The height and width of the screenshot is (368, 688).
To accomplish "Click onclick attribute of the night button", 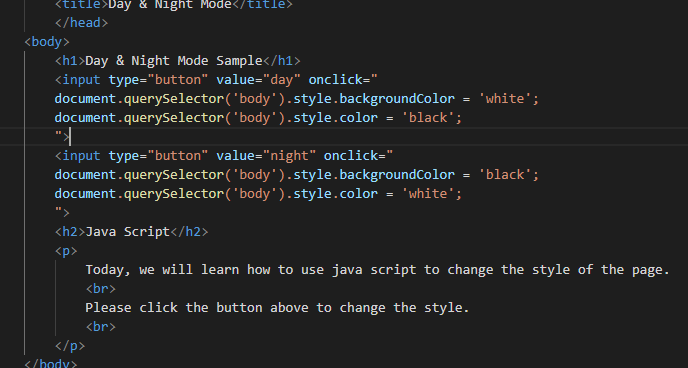I will [x=358, y=156].
